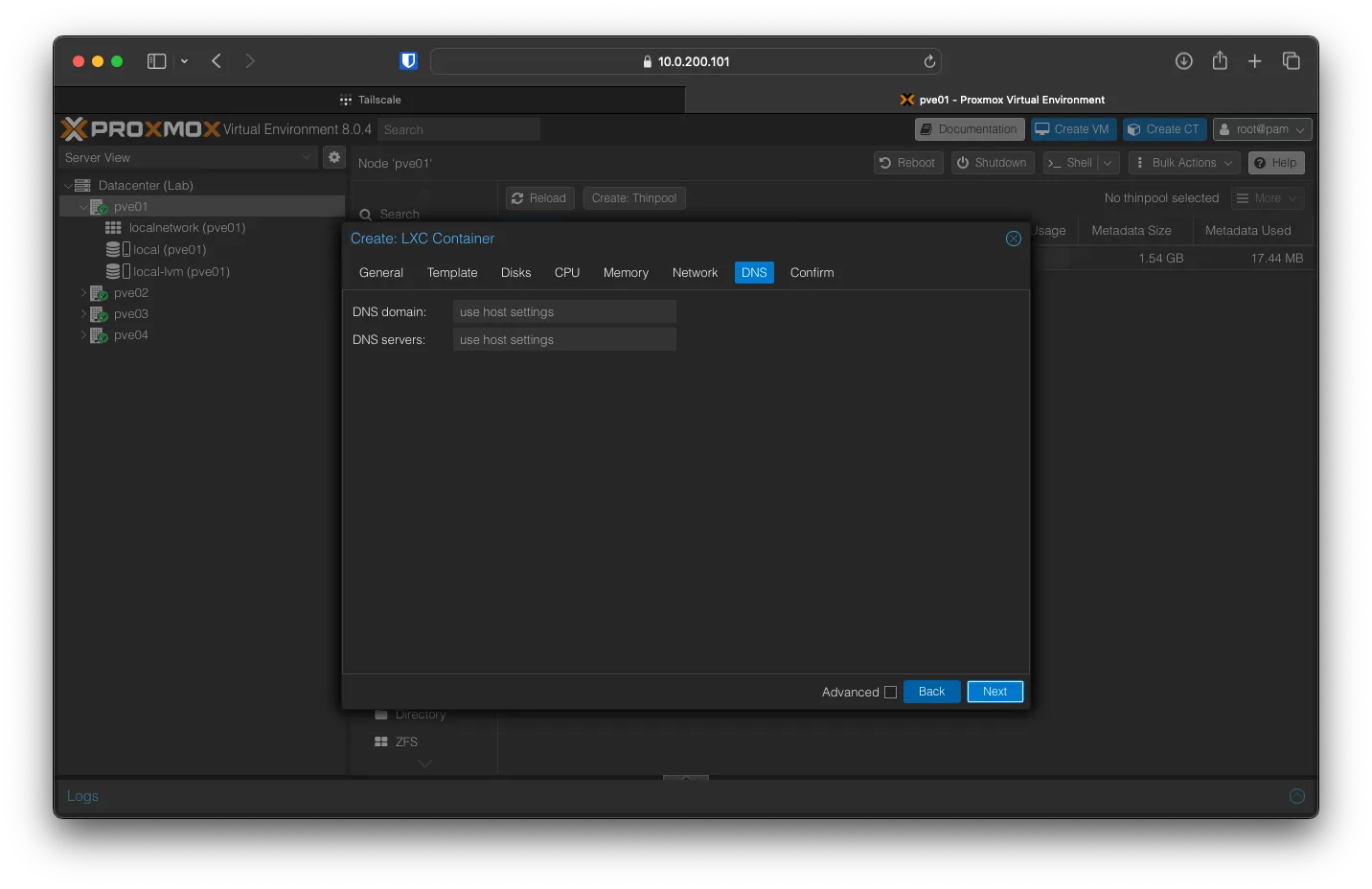Collapse the Datacenter (Lab) tree

click(68, 186)
